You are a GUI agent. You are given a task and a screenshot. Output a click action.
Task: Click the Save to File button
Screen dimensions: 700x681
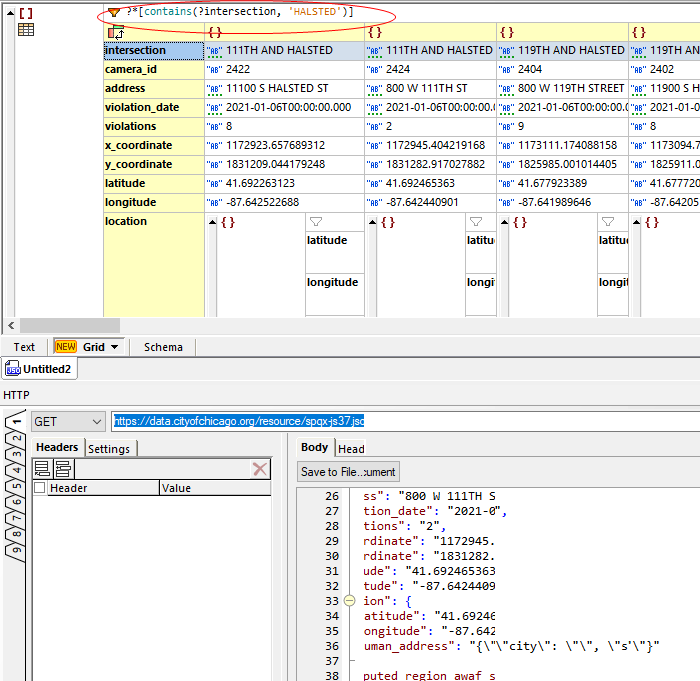pos(348,472)
